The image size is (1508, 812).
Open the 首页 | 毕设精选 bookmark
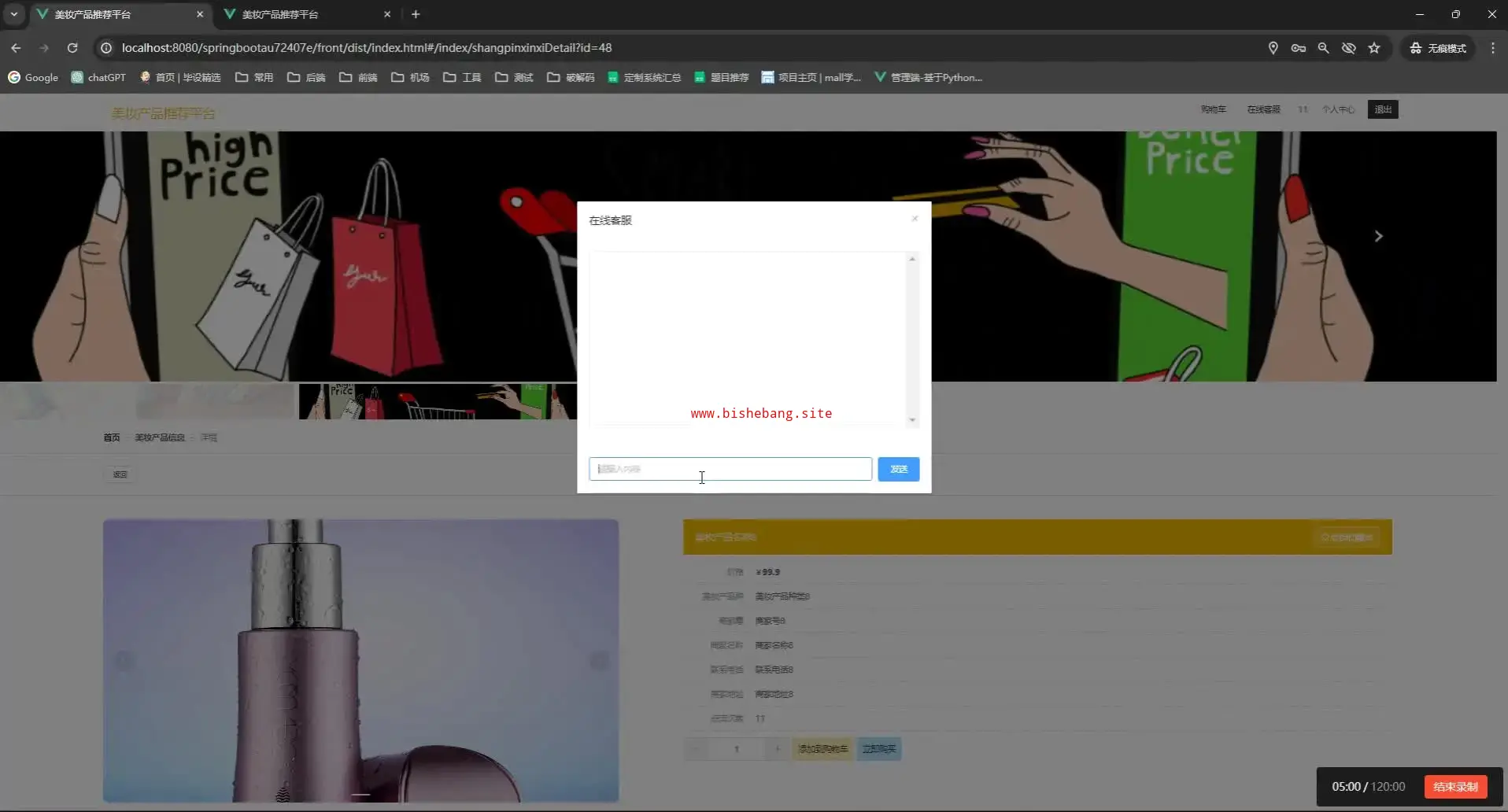(180, 78)
